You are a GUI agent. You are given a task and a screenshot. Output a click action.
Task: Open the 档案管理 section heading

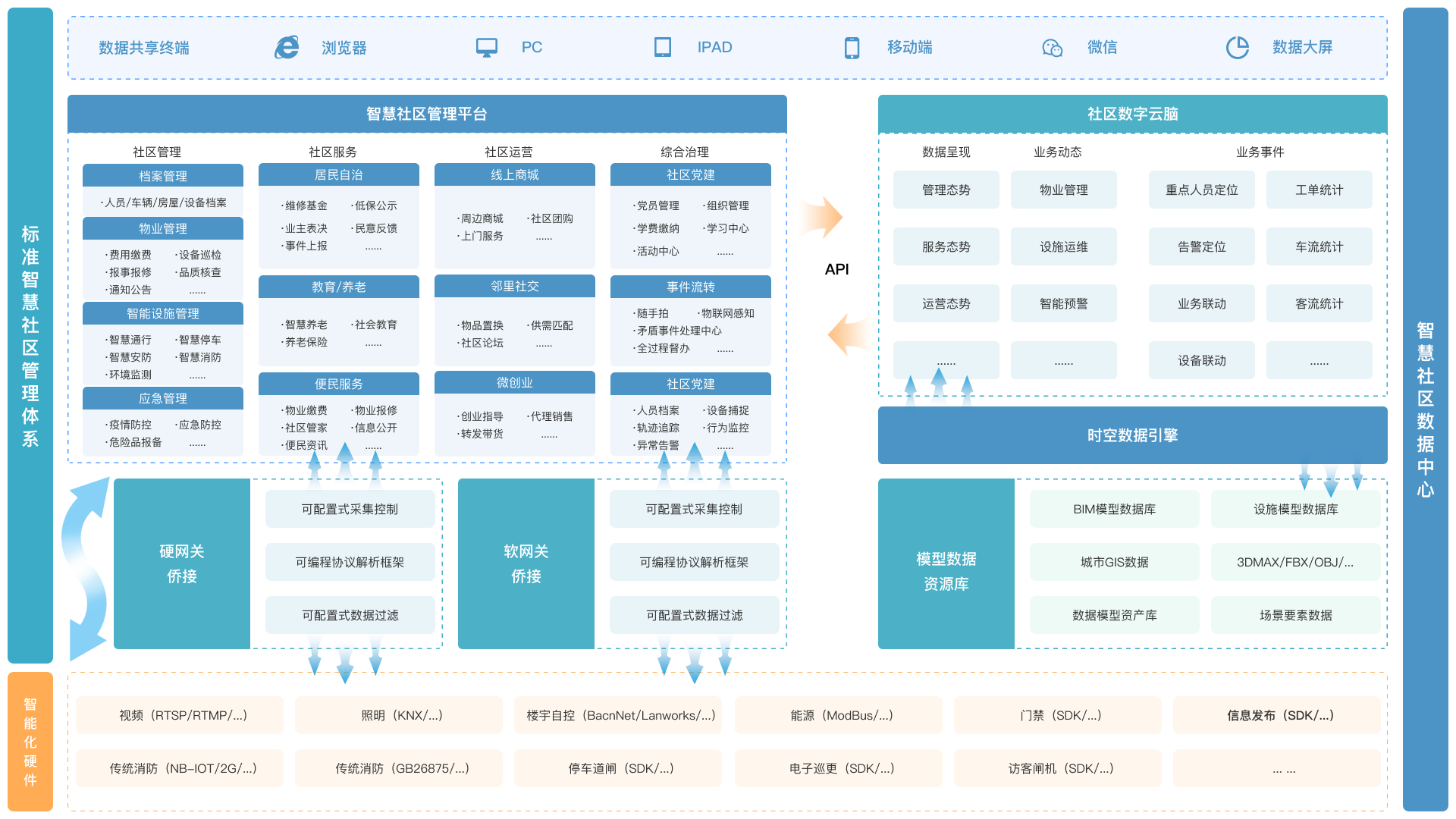[163, 176]
